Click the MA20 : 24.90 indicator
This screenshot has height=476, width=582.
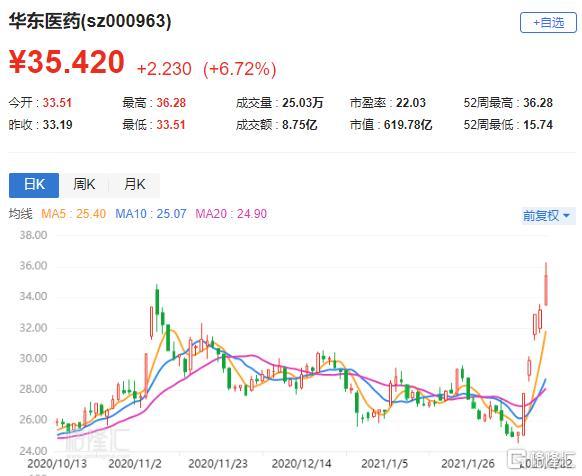pyautogui.click(x=231, y=214)
